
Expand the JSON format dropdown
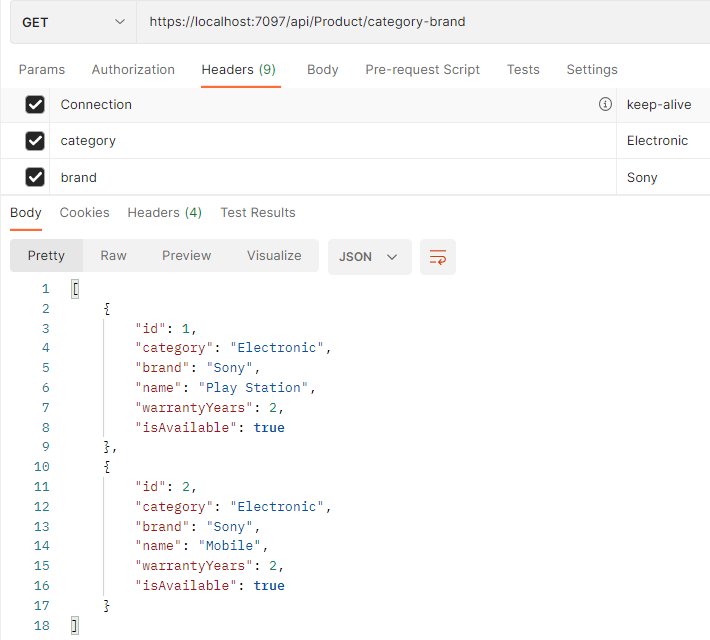[369, 257]
